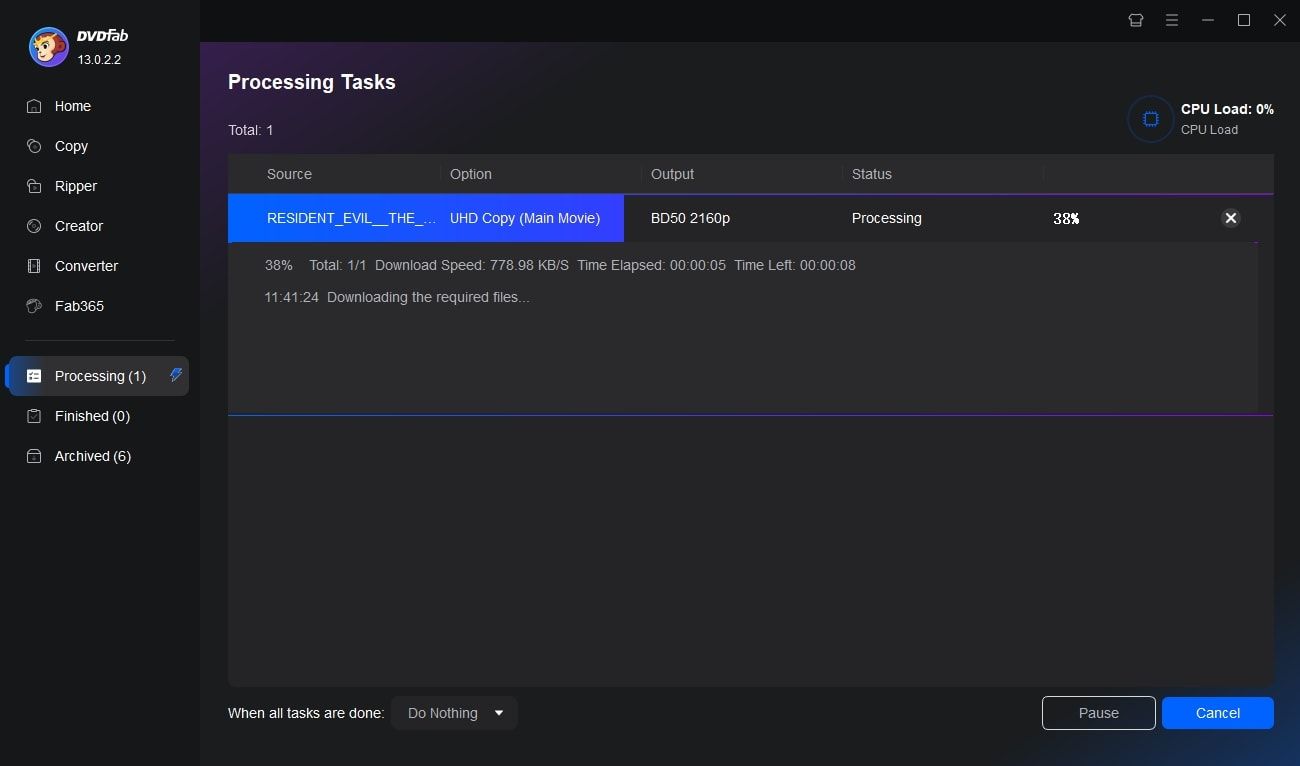1300x766 pixels.
Task: Click Time Left 00:00:08 text
Action: [794, 265]
